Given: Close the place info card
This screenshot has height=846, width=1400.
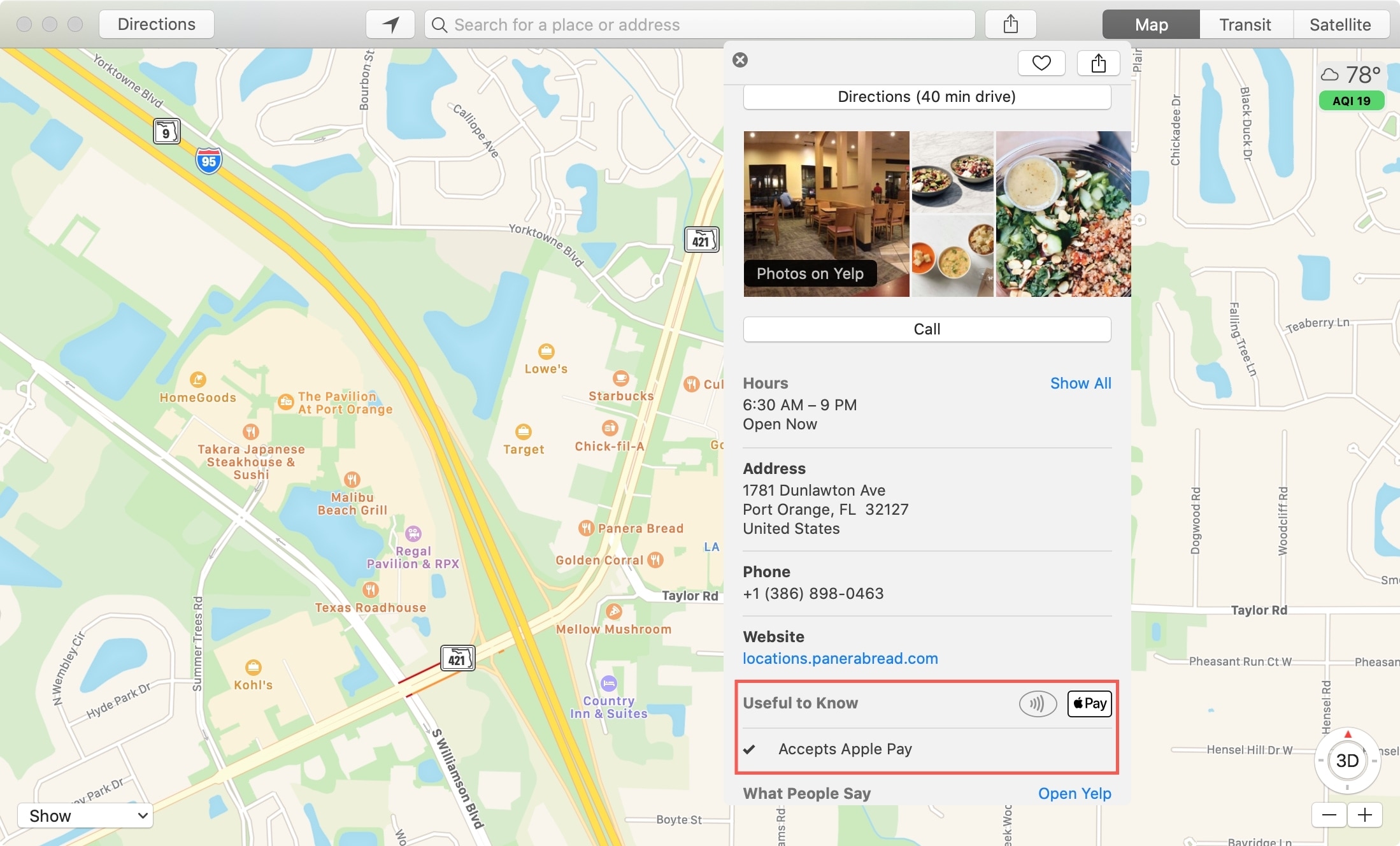Looking at the screenshot, I should pyautogui.click(x=740, y=60).
